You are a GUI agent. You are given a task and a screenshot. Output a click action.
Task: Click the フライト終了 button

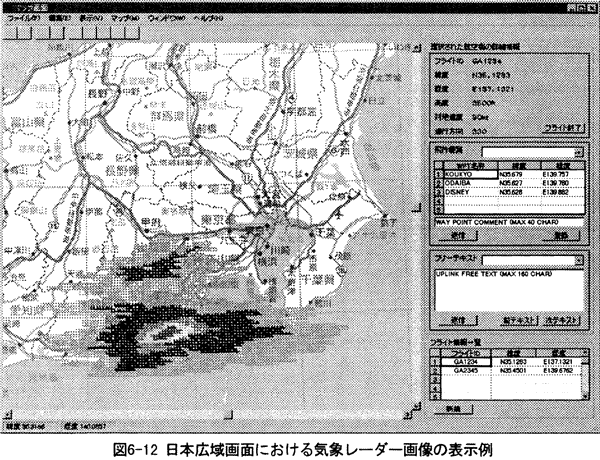point(564,128)
